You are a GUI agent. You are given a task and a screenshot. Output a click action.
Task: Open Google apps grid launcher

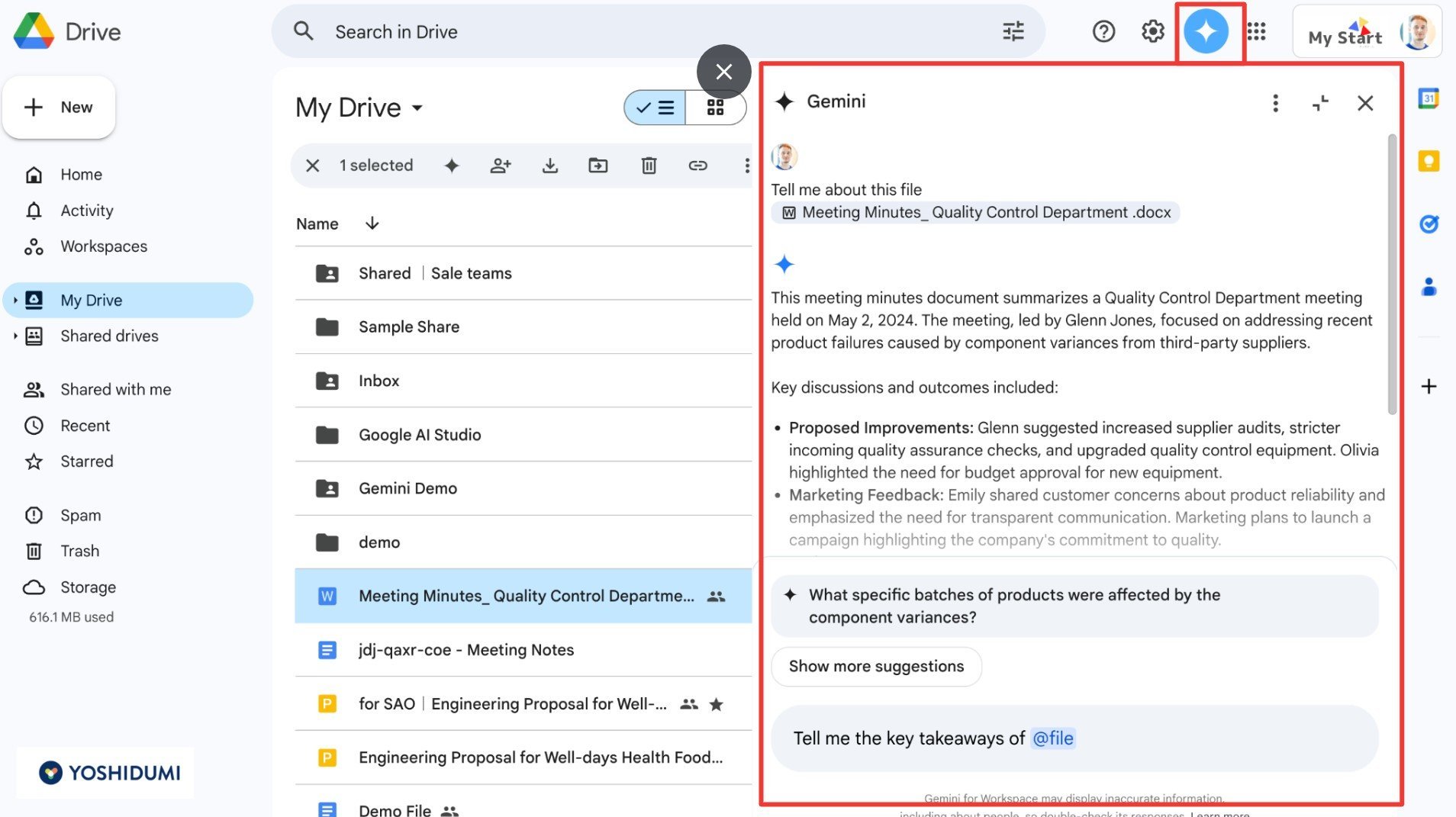point(1256,31)
